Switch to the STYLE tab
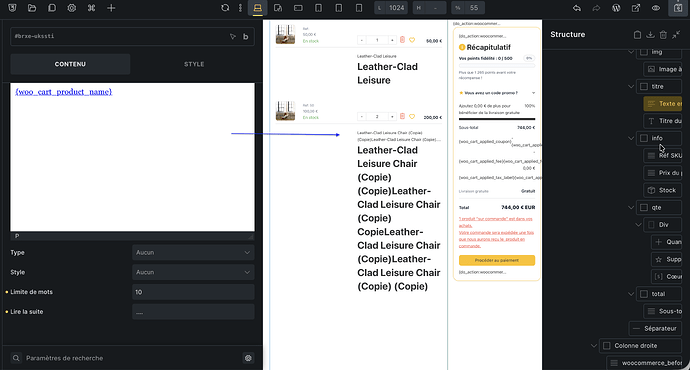This screenshot has height=370, width=690. coord(194,64)
